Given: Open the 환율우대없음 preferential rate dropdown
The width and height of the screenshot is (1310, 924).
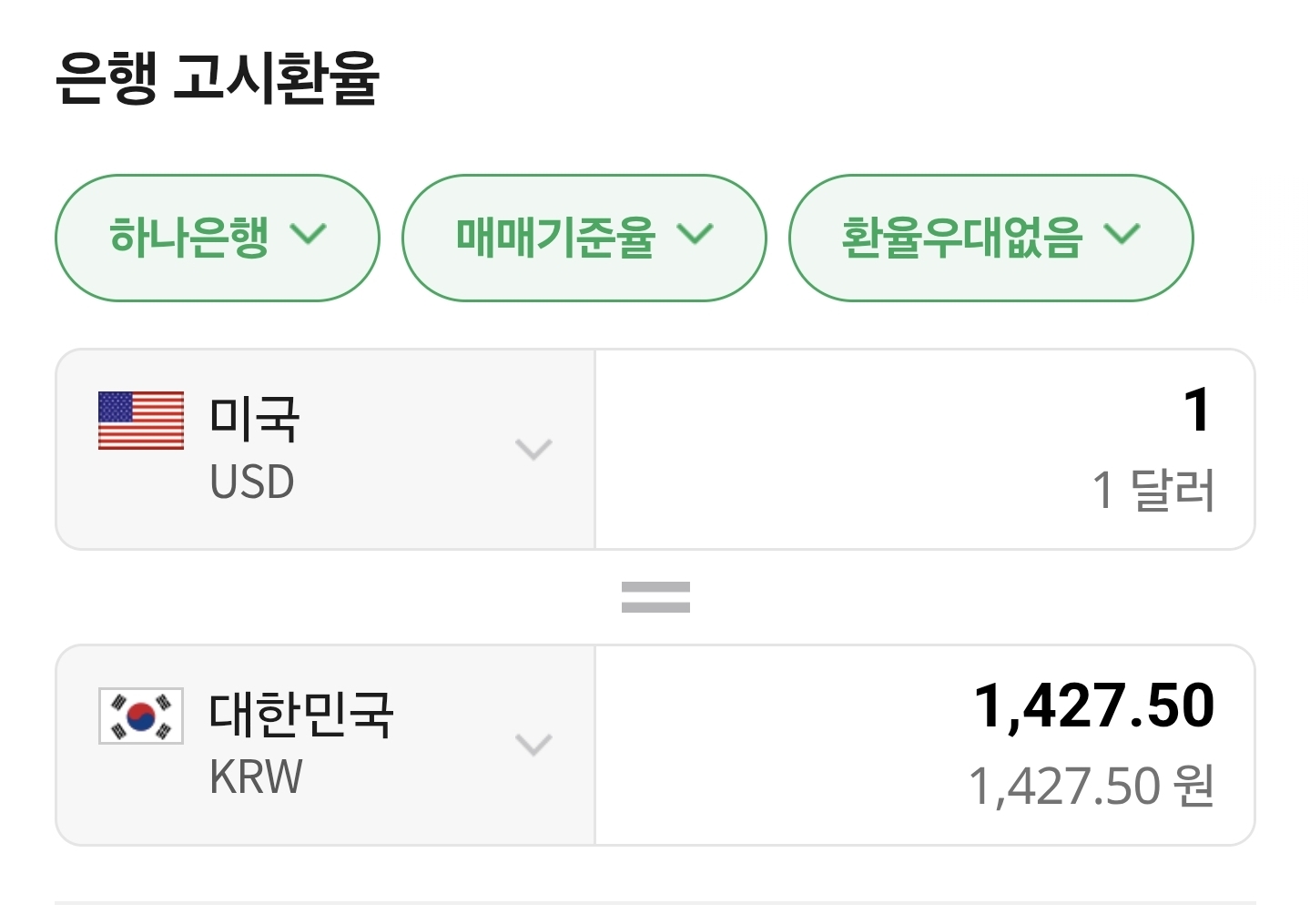Looking at the screenshot, I should point(990,238).
